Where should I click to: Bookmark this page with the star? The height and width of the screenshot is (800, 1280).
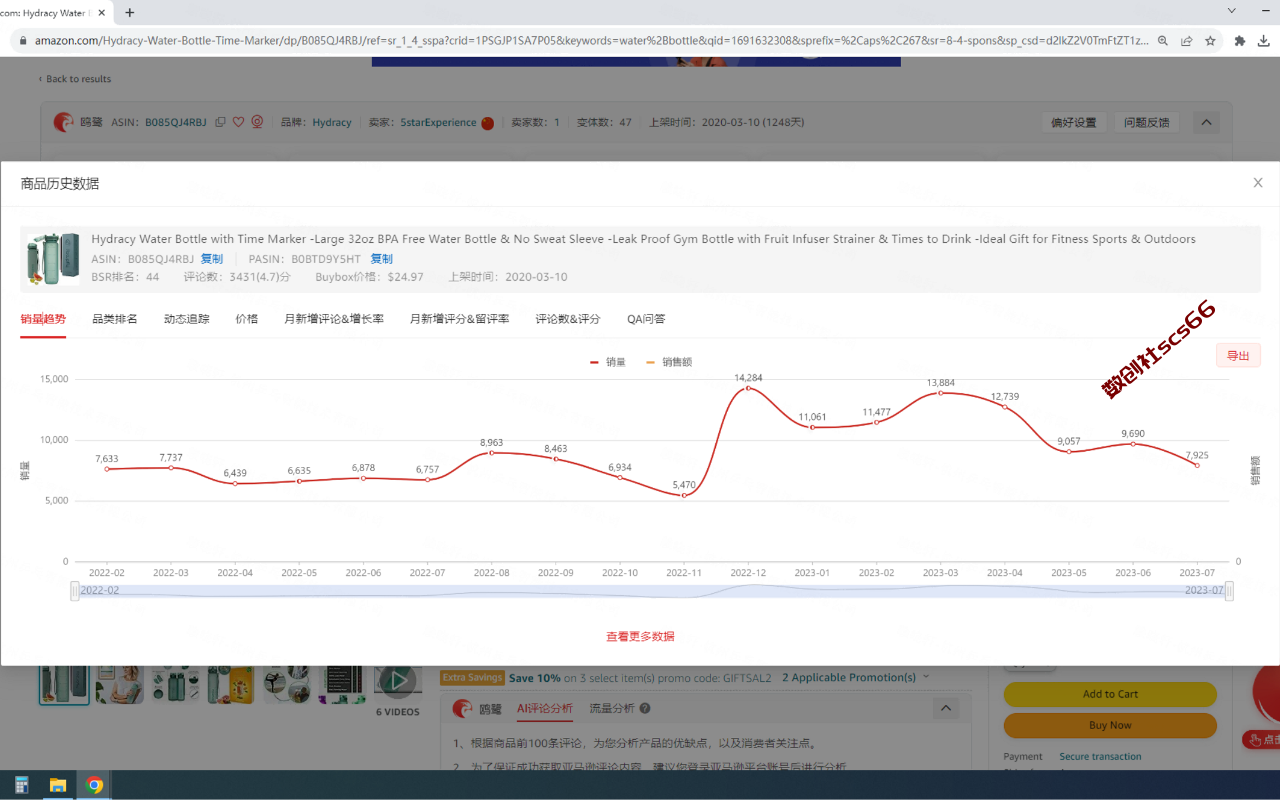click(1210, 41)
